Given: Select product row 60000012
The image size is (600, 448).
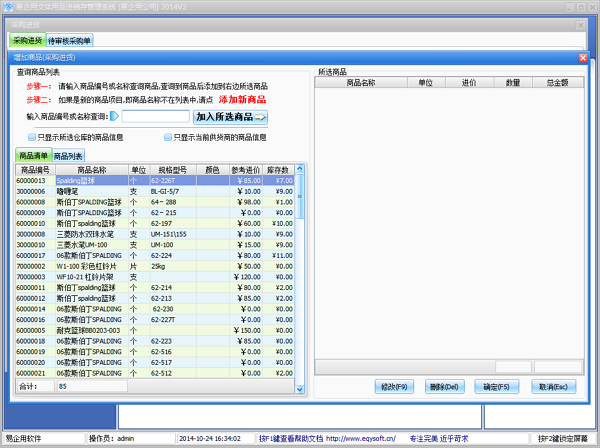Looking at the screenshot, I should coord(155,298).
